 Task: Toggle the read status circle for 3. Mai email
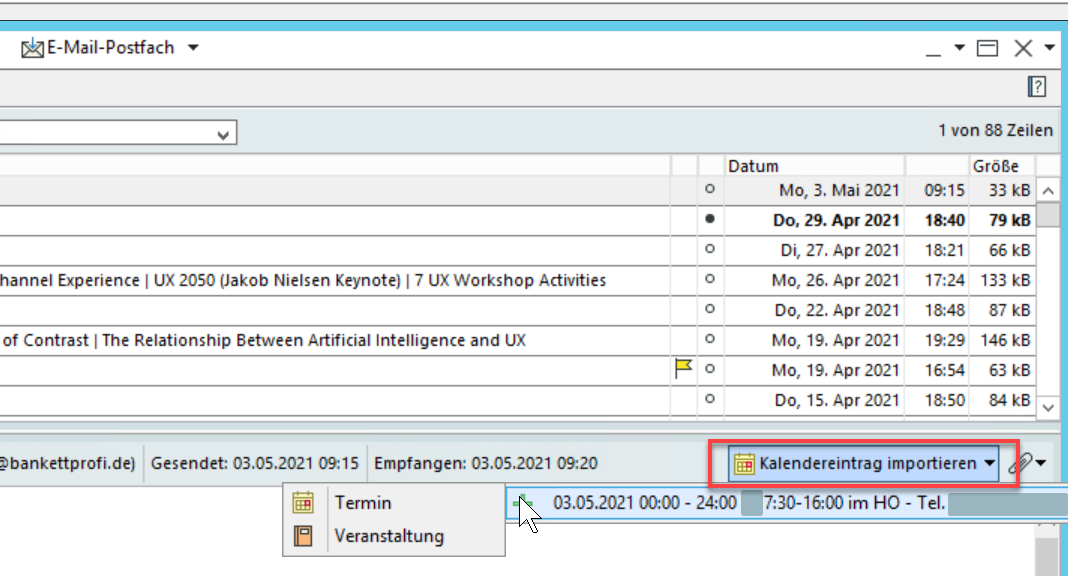710,190
